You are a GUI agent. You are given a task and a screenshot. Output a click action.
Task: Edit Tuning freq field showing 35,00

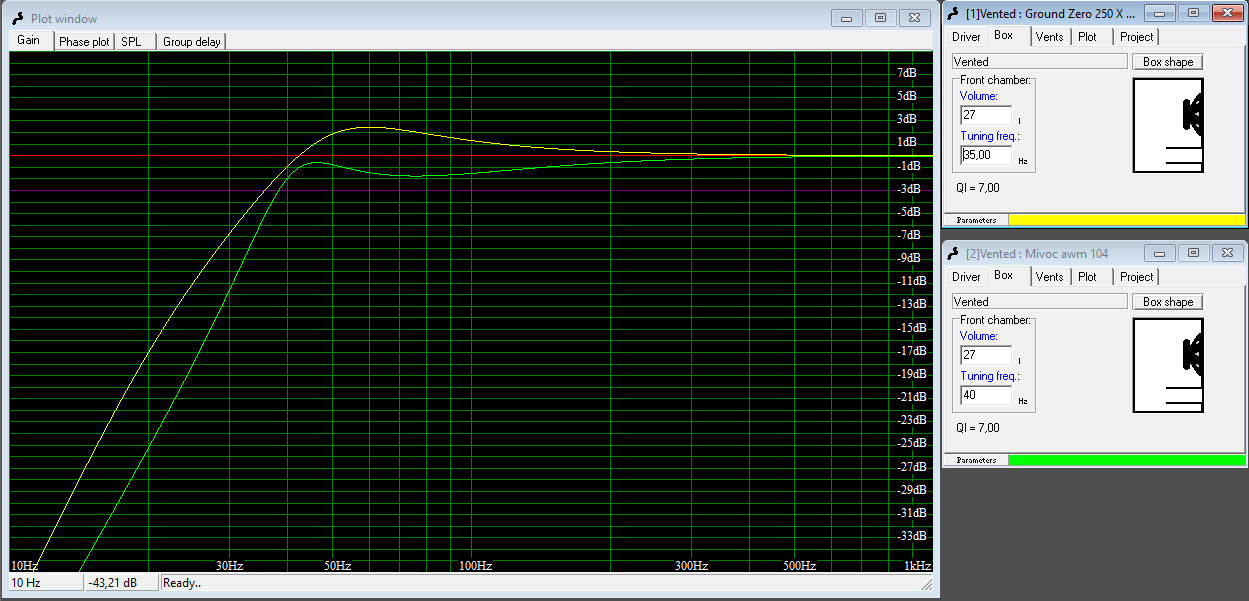point(985,155)
